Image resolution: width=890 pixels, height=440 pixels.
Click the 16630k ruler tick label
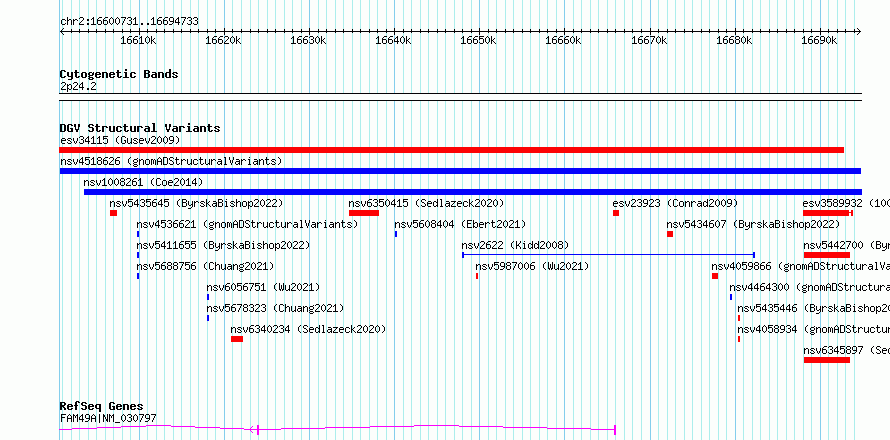(x=309, y=41)
